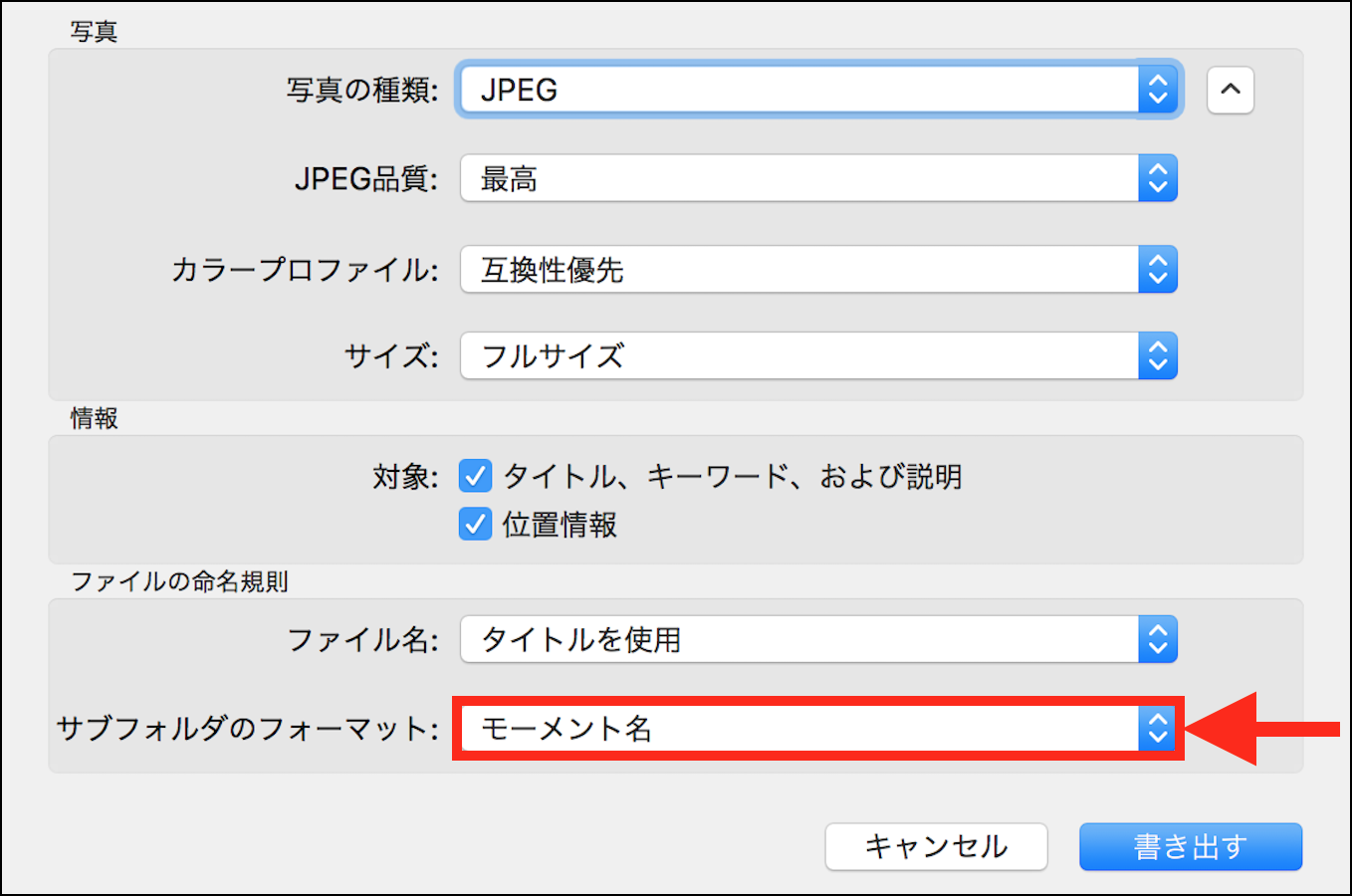Uncheck the 位置情報 checkbox
Image resolution: width=1352 pixels, height=896 pixels.
coord(476,524)
